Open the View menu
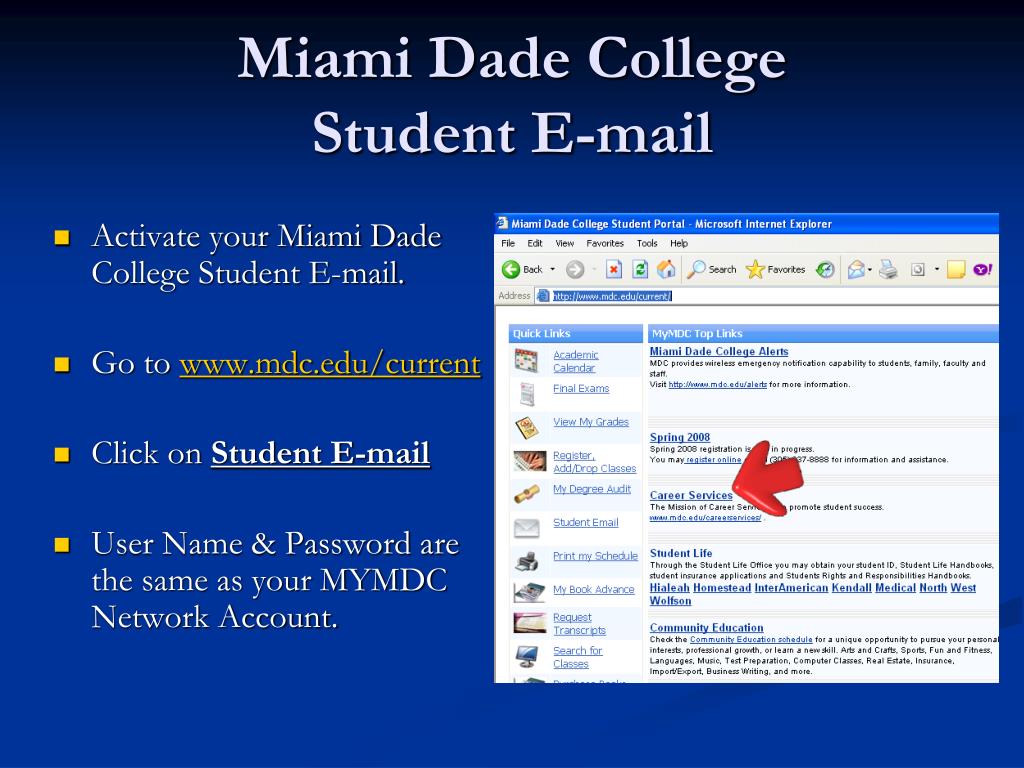This screenshot has width=1024, height=768. click(565, 243)
